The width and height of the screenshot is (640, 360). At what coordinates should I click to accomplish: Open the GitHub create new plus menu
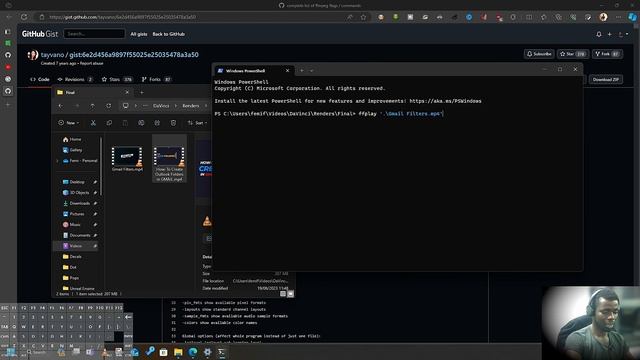(x=609, y=34)
